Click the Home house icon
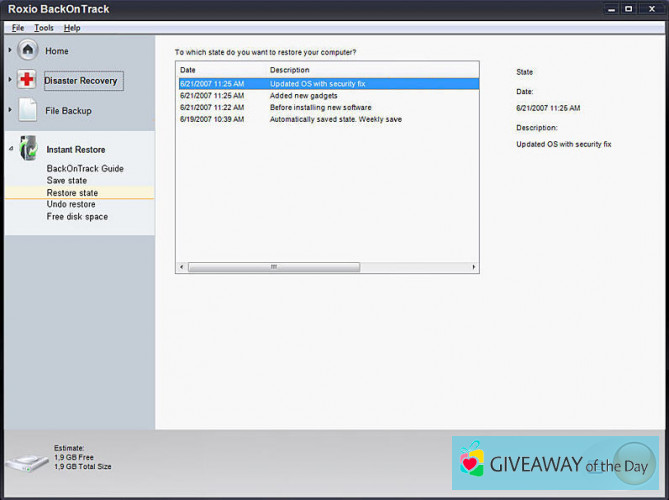Screen dimensions: 669x500 28,51
